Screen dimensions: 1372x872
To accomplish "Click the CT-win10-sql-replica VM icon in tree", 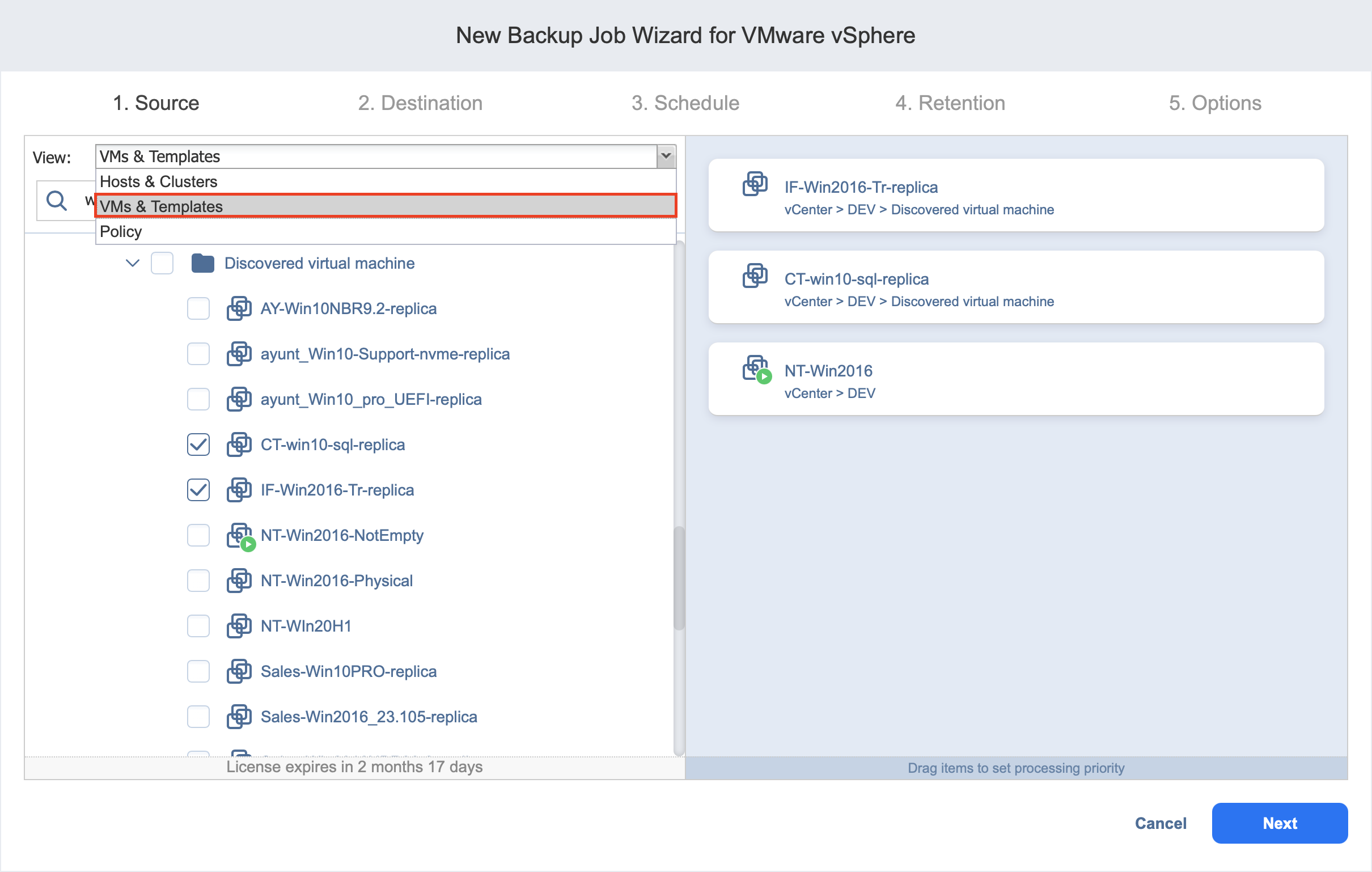I will click(x=239, y=445).
